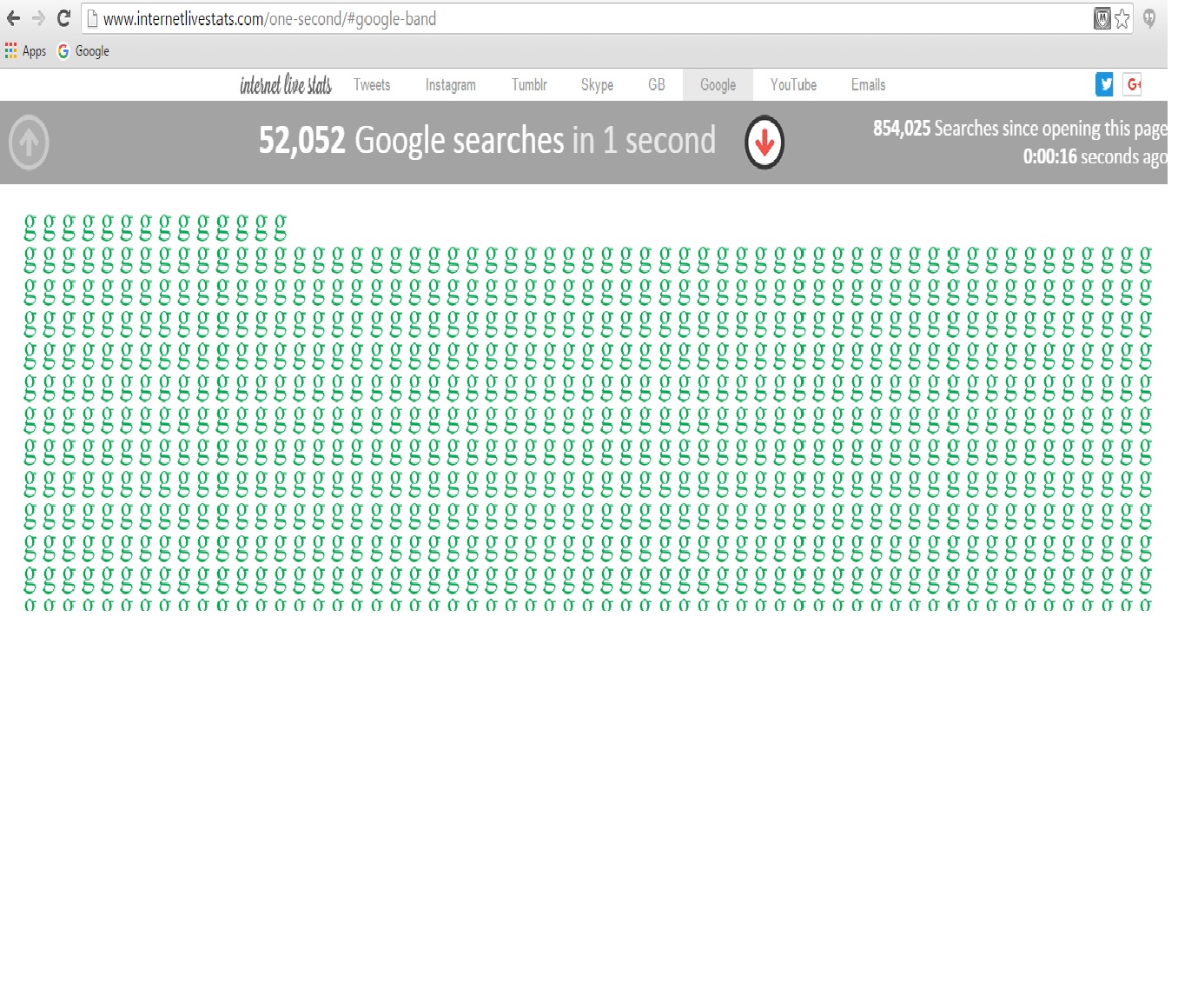Go to the GB traffic section

(x=657, y=85)
